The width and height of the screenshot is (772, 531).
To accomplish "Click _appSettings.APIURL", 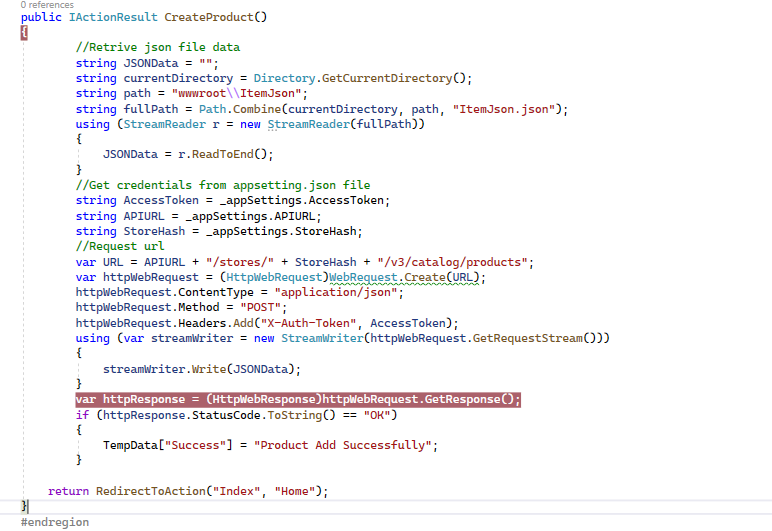I will (250, 216).
